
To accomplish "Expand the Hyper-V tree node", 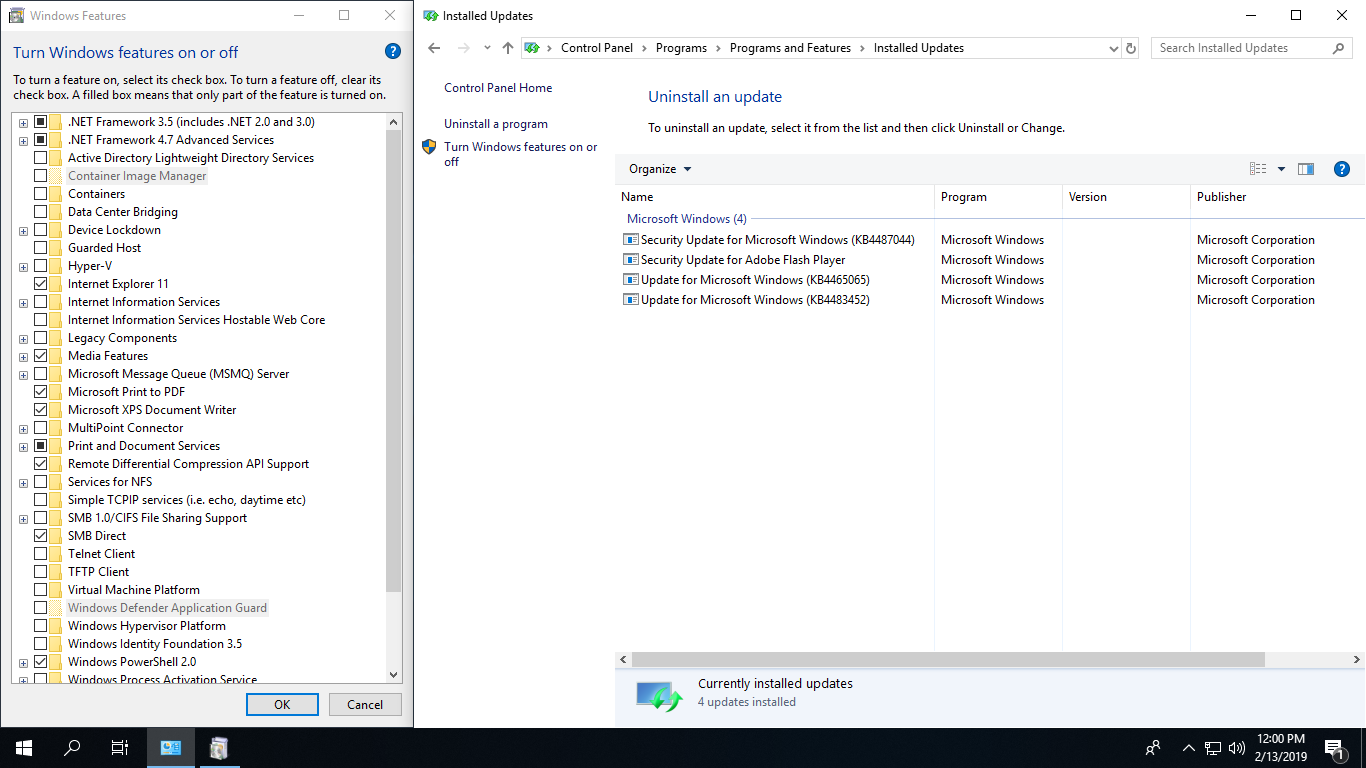I will click(23, 266).
